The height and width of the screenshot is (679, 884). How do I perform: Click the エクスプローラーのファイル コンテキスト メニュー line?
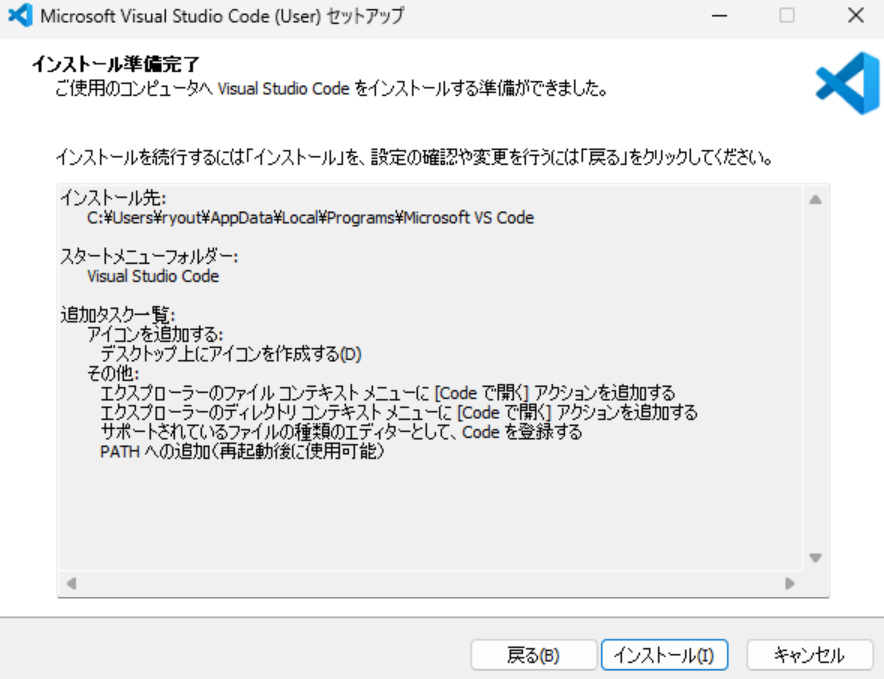tap(387, 392)
